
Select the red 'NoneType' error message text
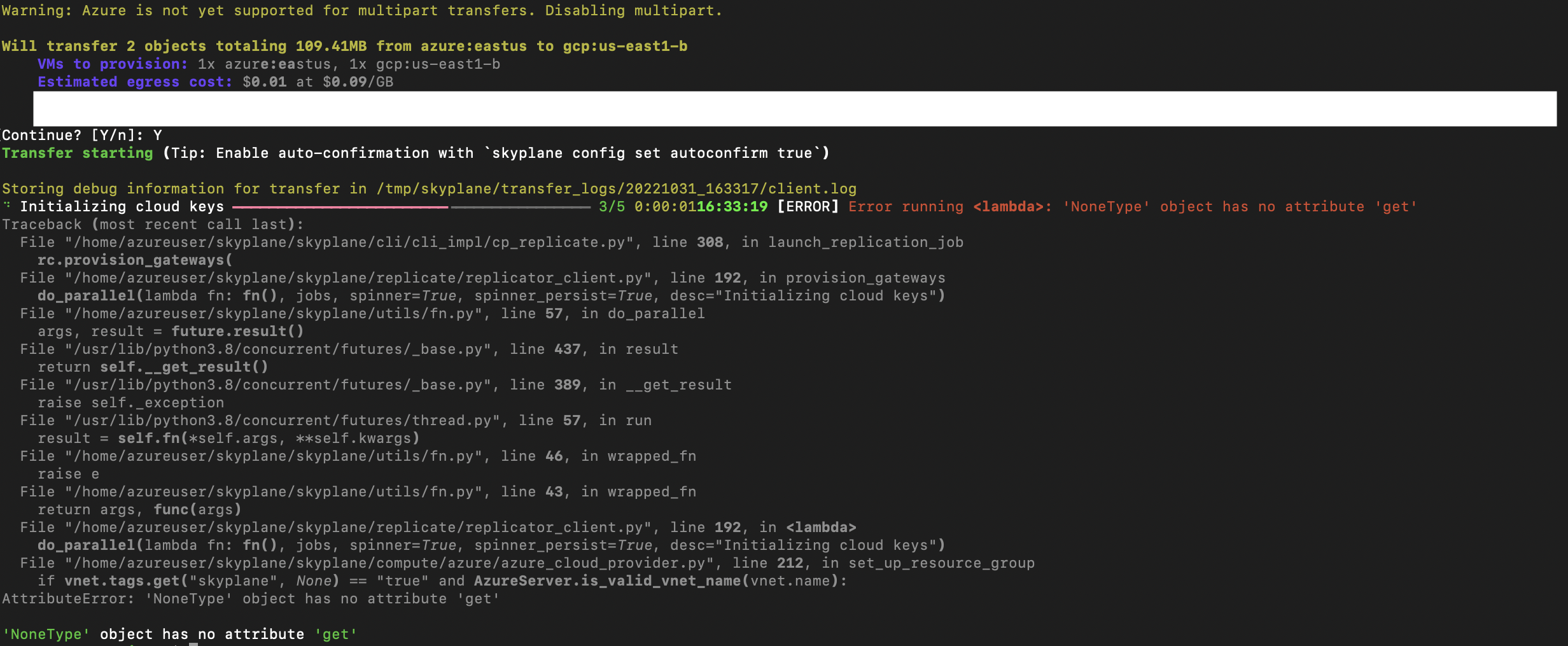click(1196, 206)
